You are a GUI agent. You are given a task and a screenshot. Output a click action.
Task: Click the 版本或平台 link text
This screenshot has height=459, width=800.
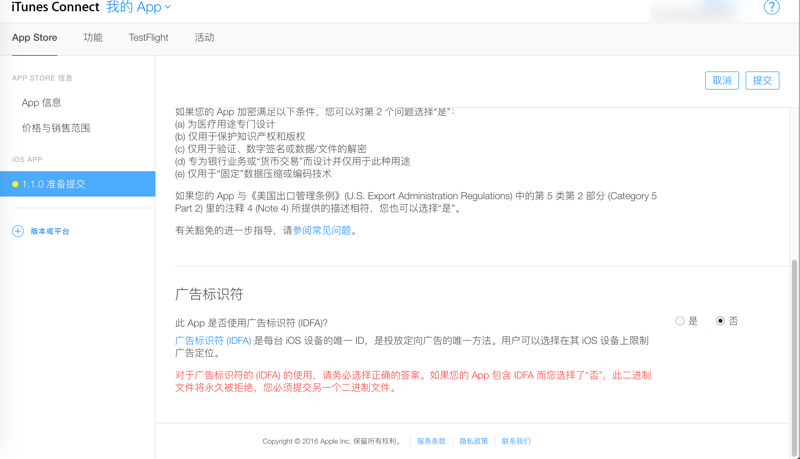pyautogui.click(x=49, y=232)
